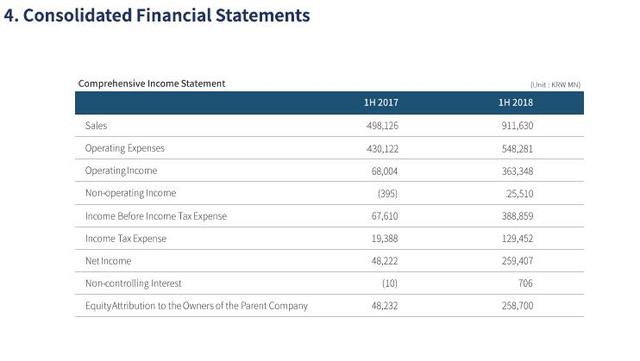
Task: Click the Consolidated Financial Statements heading
Action: tap(157, 16)
